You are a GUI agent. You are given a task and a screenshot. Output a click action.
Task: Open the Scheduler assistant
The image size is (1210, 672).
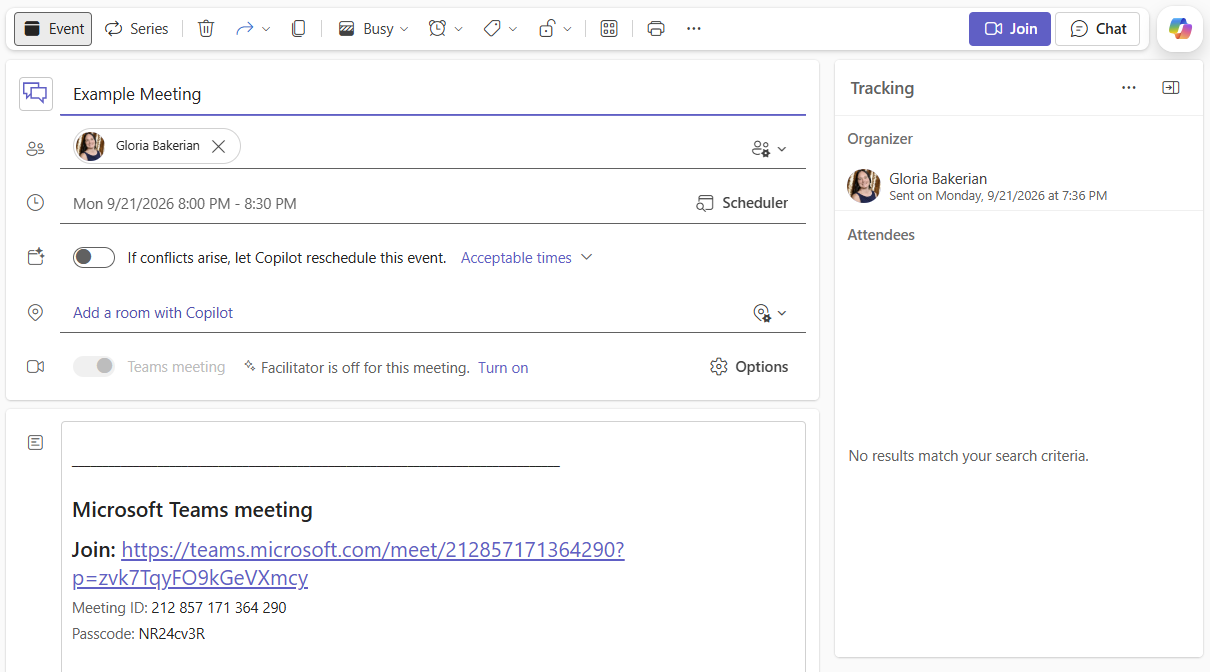742,203
